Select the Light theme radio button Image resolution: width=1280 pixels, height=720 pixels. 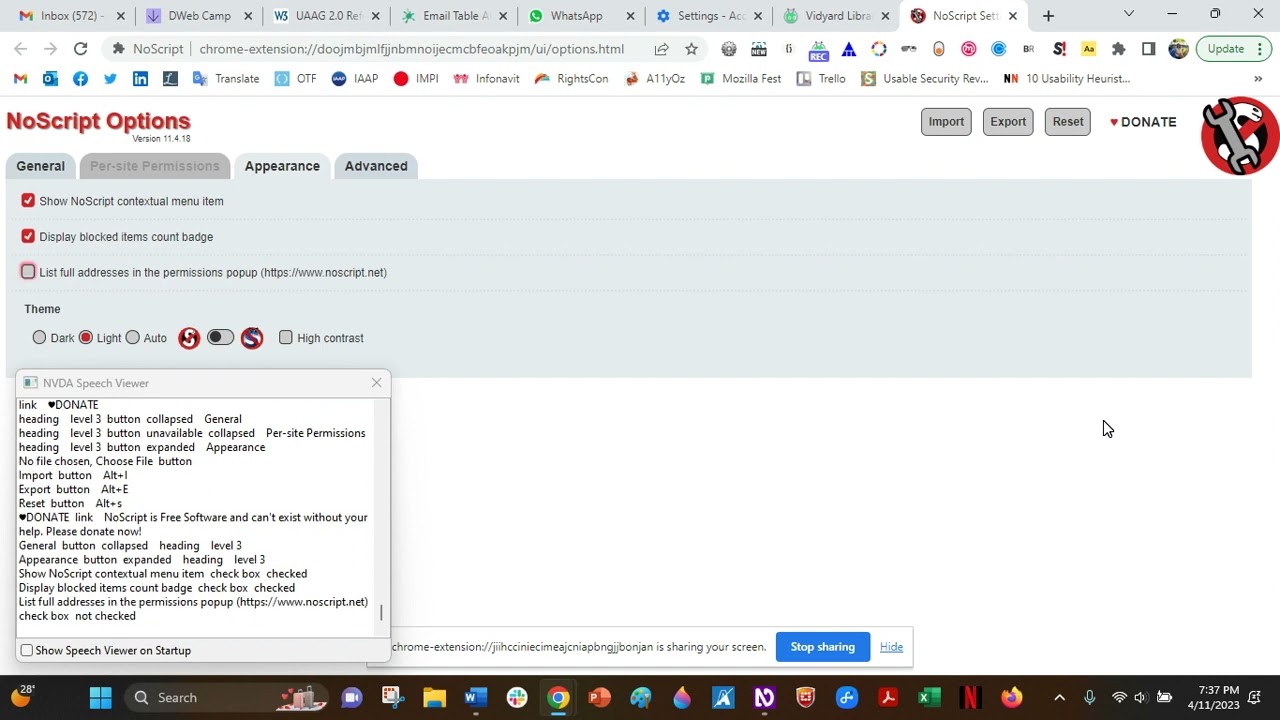pos(86,338)
